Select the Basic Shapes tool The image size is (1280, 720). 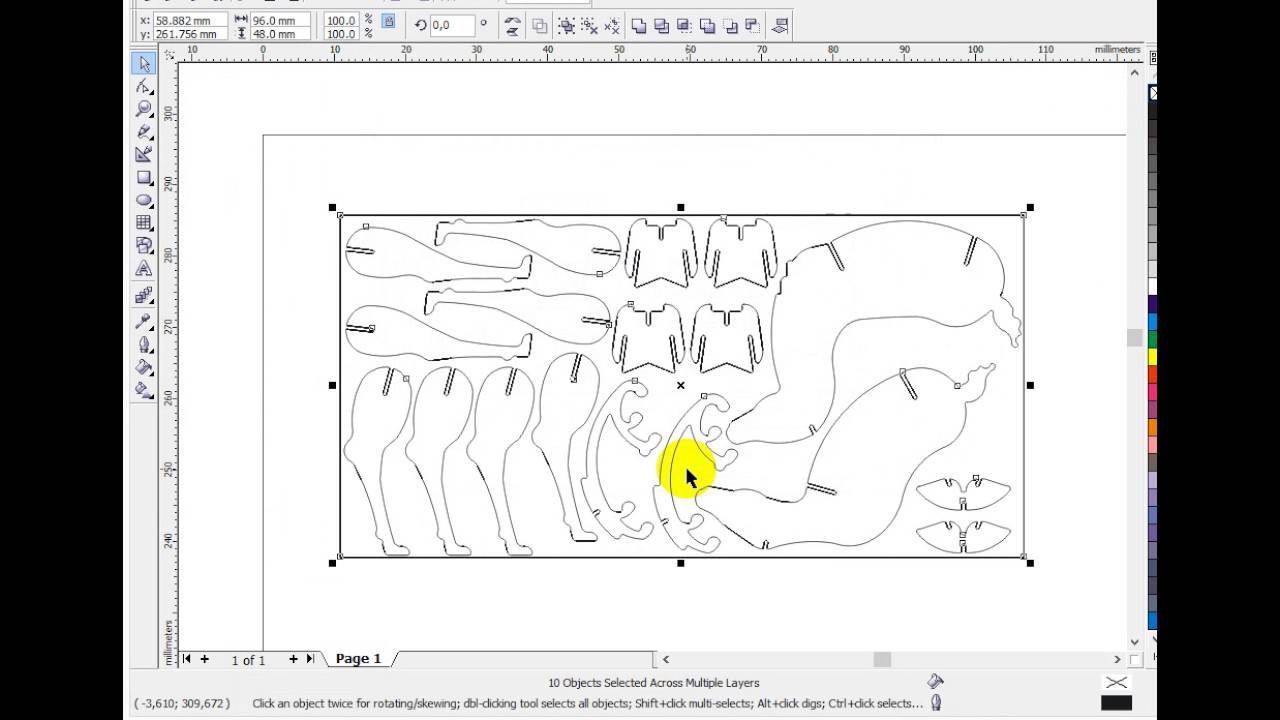[144, 245]
